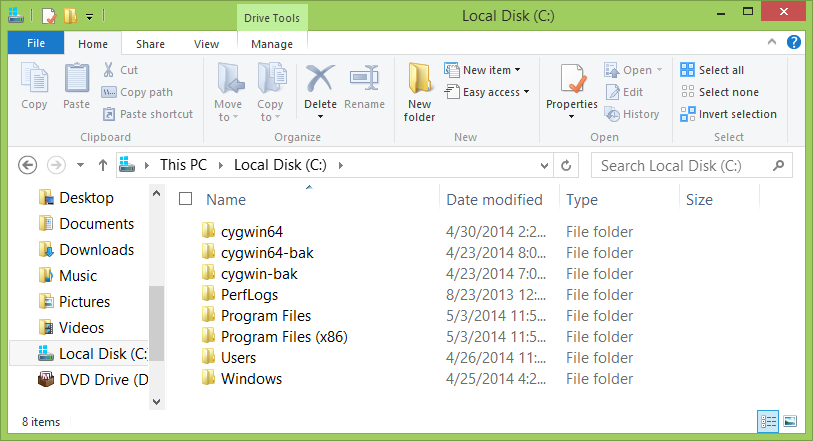The height and width of the screenshot is (441, 813).
Task: Click Edit in Open group
Action: [625, 92]
